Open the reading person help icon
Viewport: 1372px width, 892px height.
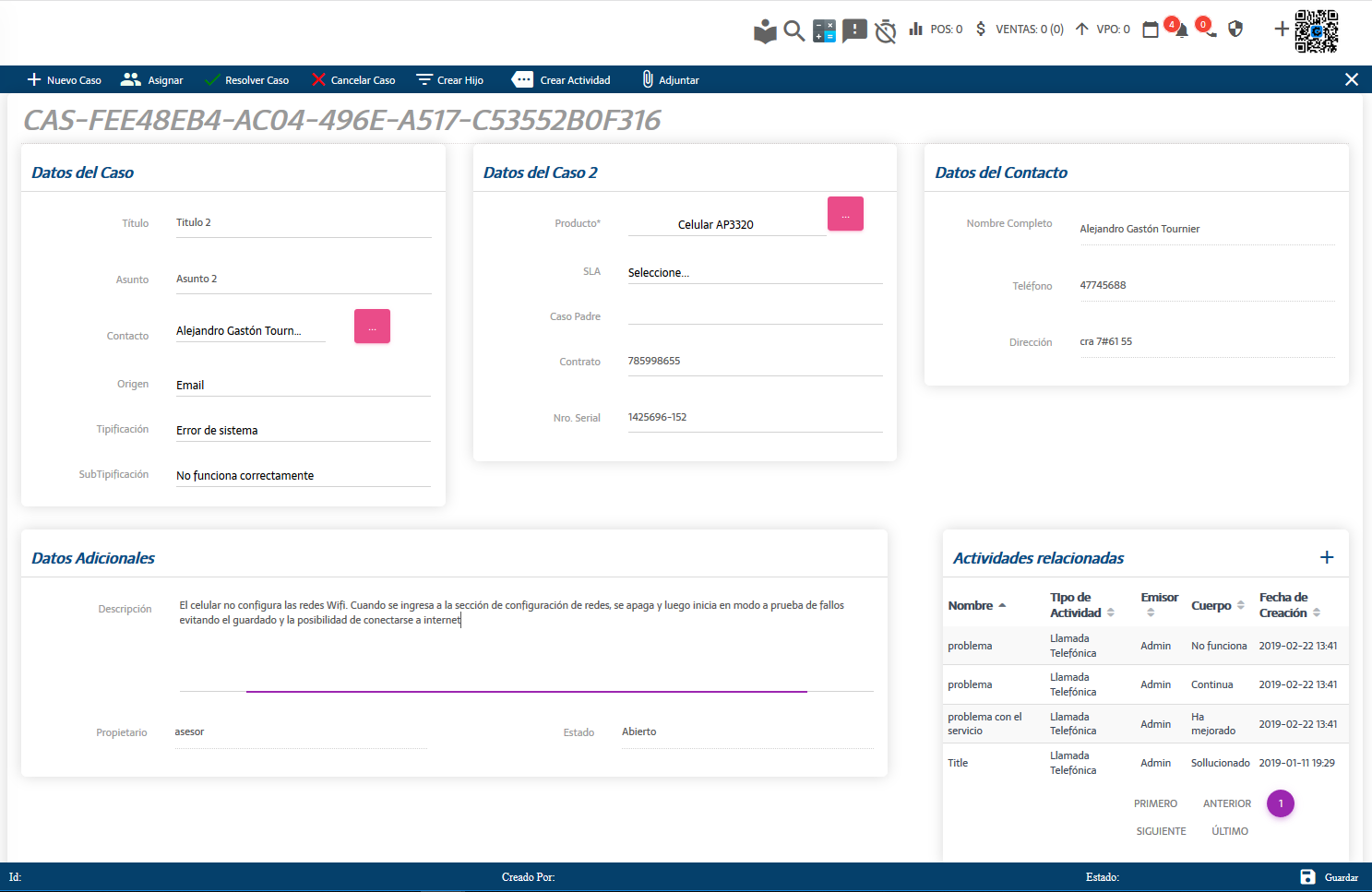pyautogui.click(x=765, y=31)
